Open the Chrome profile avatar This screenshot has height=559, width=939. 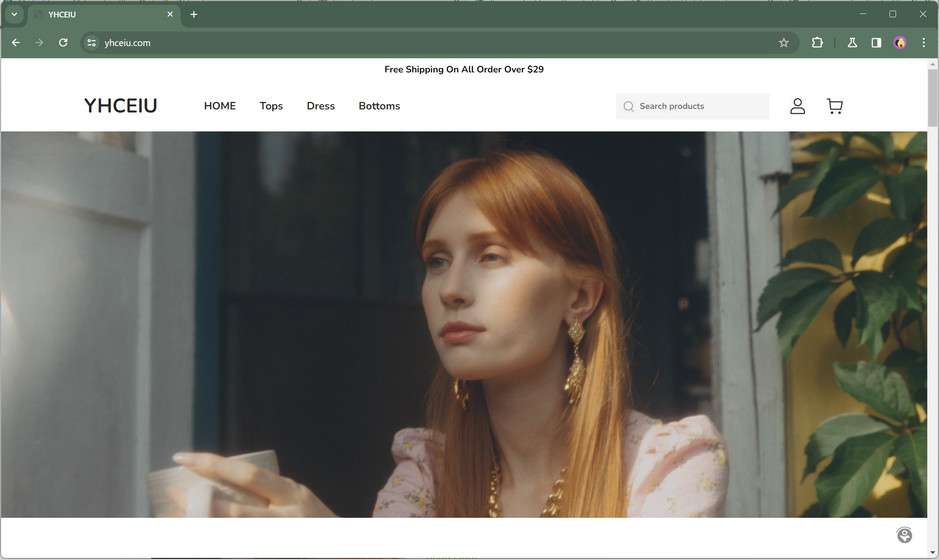[899, 43]
